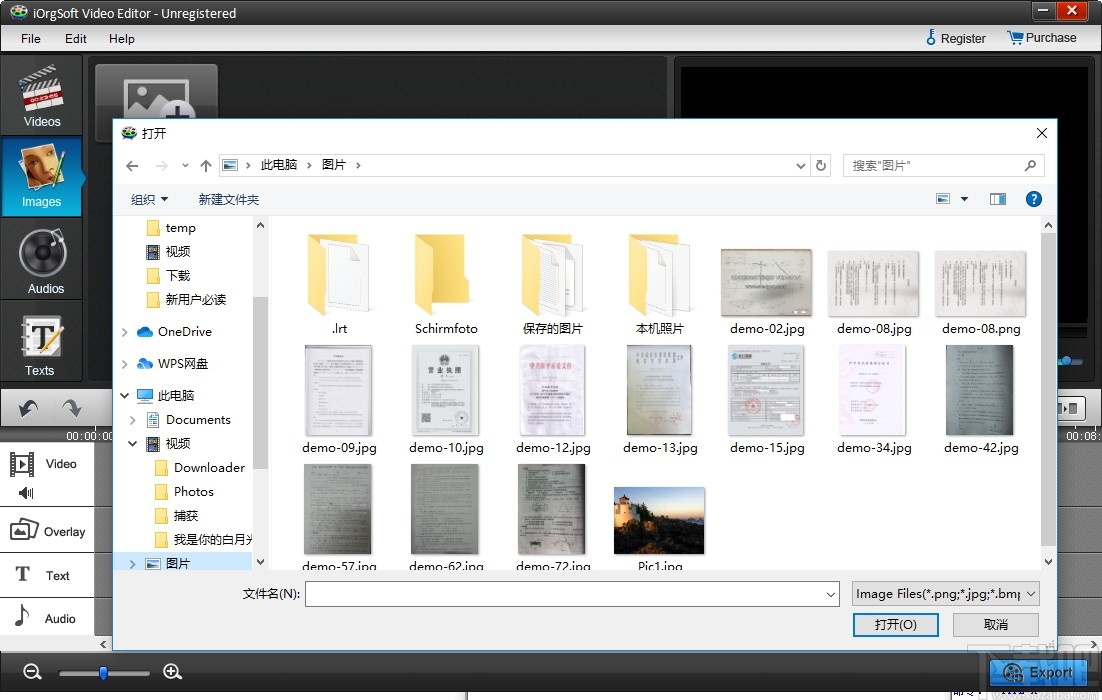Toggle the preview pane in the dialog
Screen dimensions: 1102x700
997,199
